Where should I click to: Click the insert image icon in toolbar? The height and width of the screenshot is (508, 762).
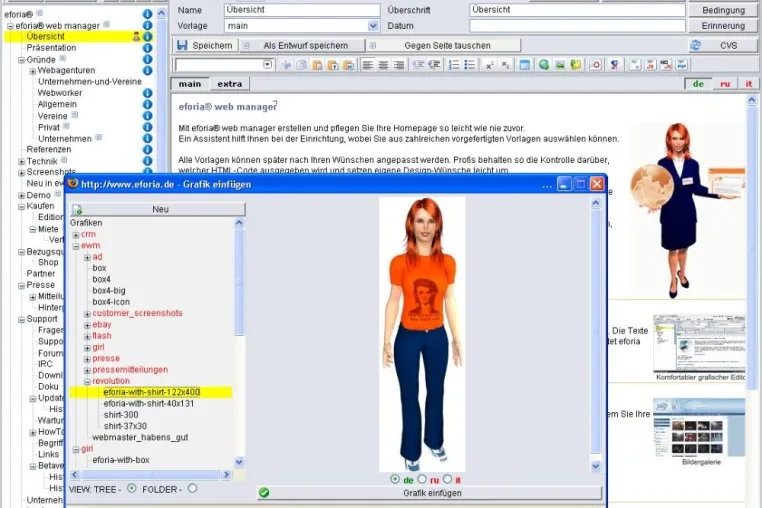(560, 65)
